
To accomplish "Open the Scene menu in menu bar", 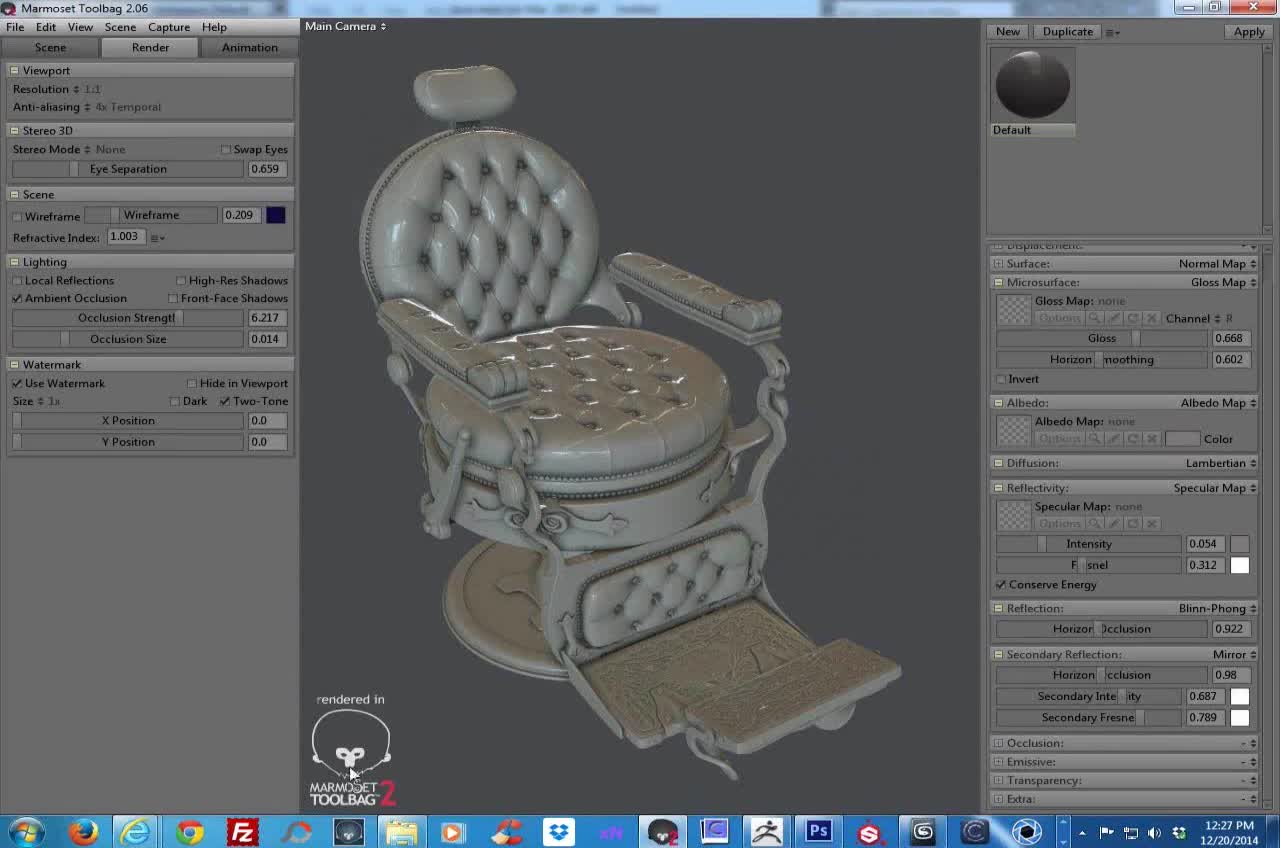I will [x=120, y=27].
